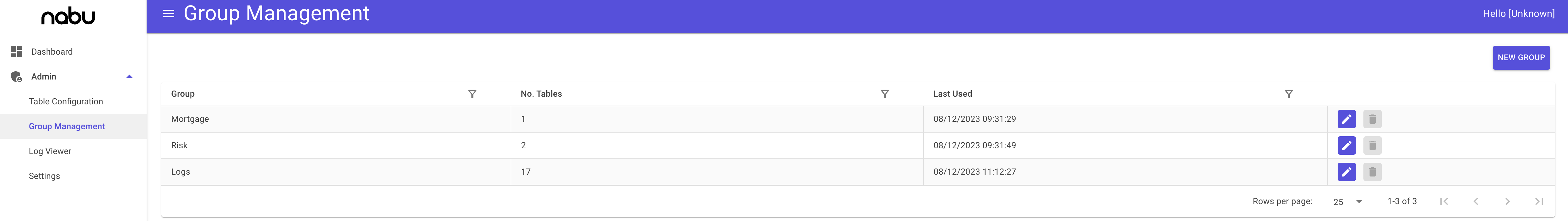
Task: Delete the Mortgage group
Action: point(1372,119)
